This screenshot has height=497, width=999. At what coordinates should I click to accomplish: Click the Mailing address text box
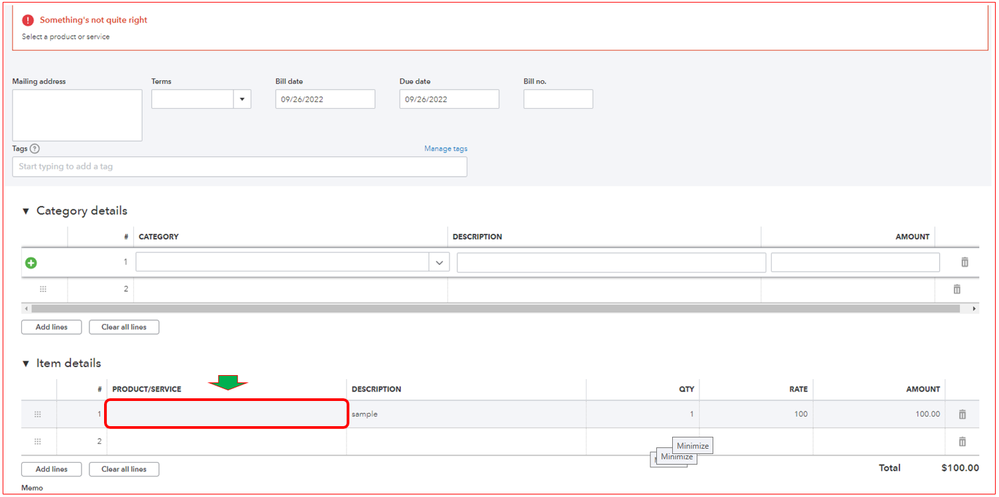(77, 115)
